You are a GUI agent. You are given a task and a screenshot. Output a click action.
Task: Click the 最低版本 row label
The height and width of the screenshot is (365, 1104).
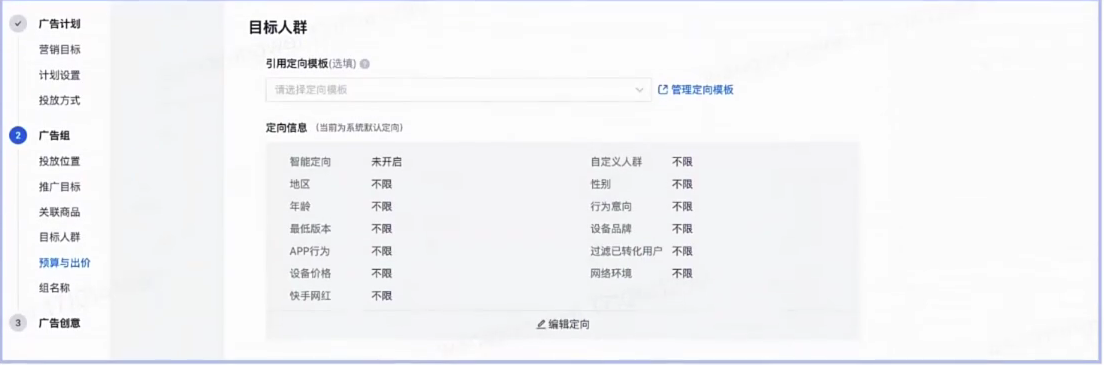point(310,229)
